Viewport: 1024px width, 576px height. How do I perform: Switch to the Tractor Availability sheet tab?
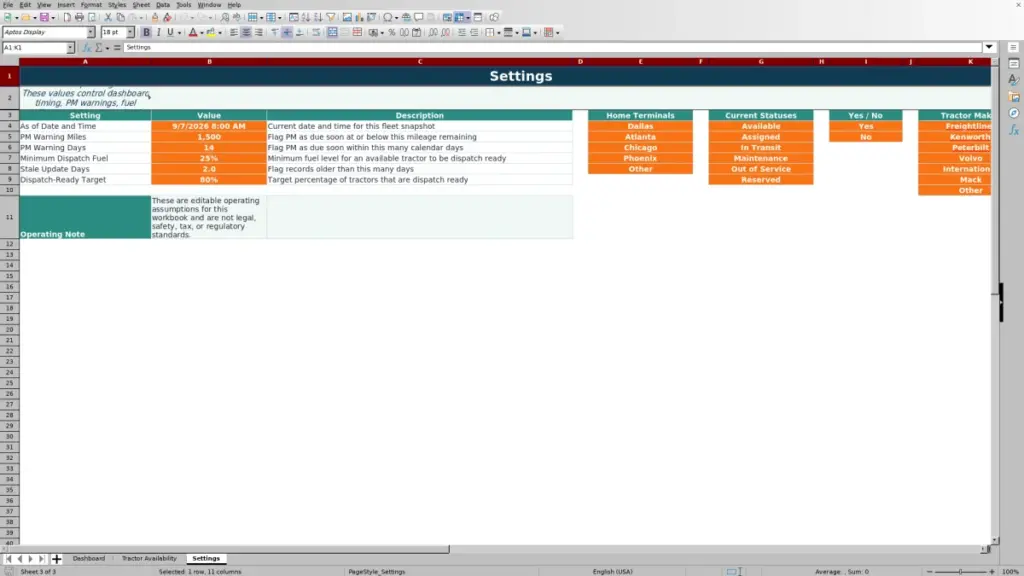coord(149,558)
